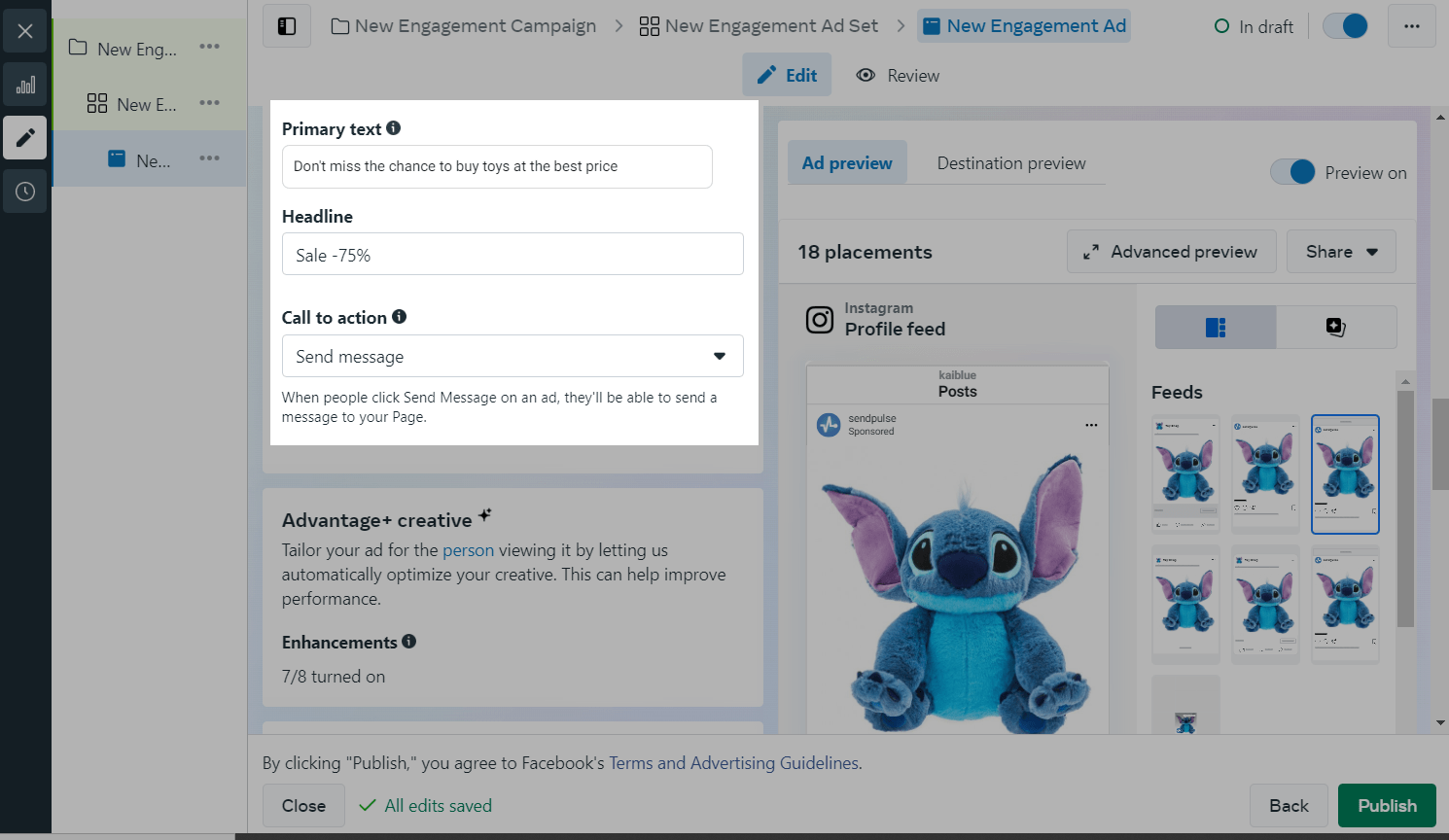Open options for New Engagement Campaign folder
1449x840 pixels.
(x=209, y=47)
